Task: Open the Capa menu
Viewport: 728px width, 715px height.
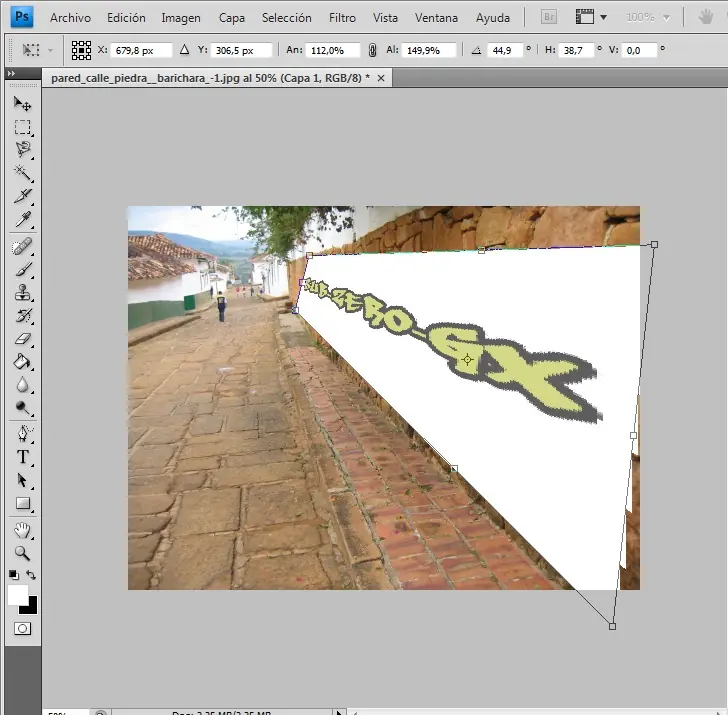Action: click(232, 18)
